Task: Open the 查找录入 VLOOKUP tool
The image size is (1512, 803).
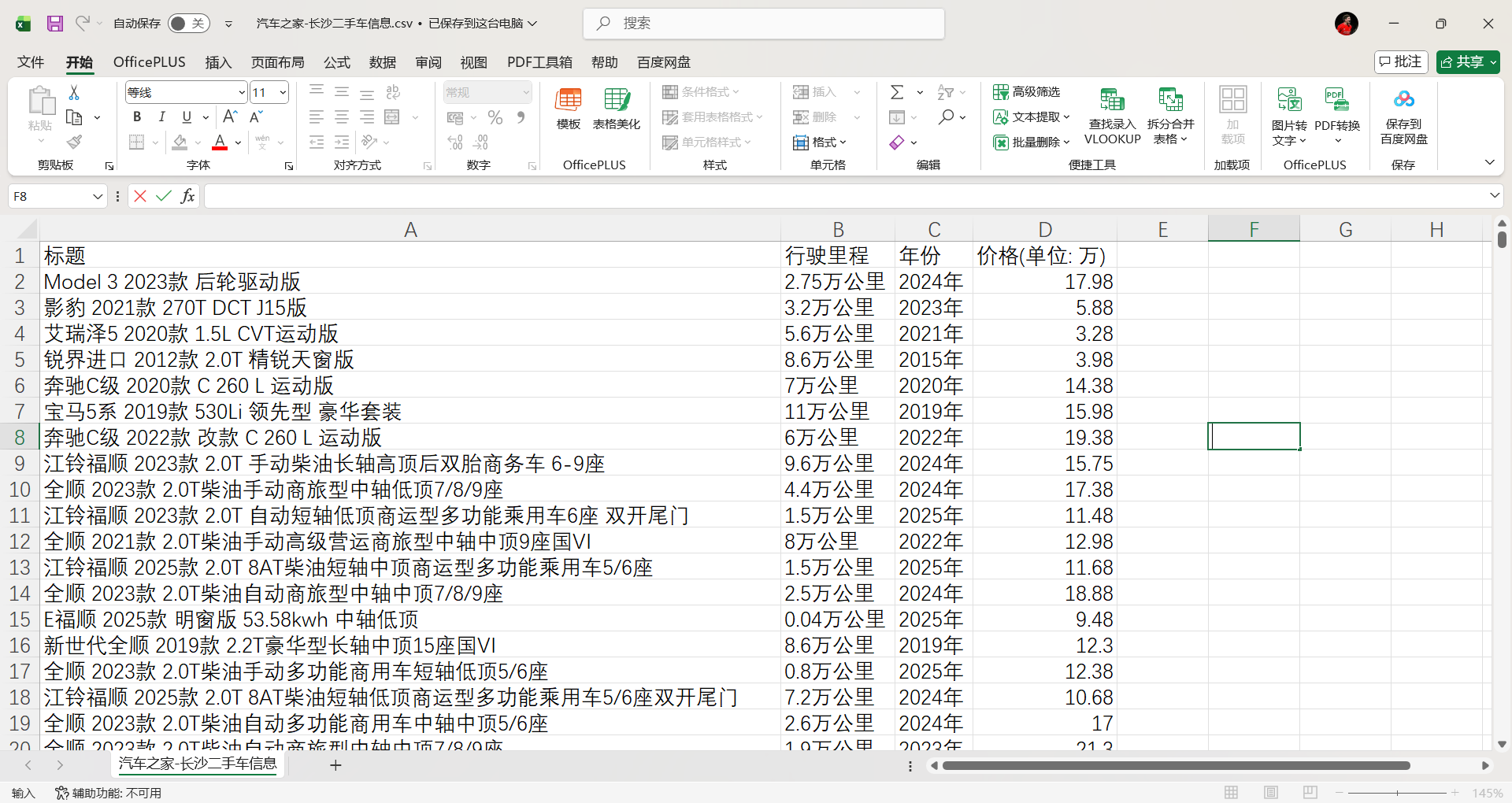Action: click(1112, 116)
